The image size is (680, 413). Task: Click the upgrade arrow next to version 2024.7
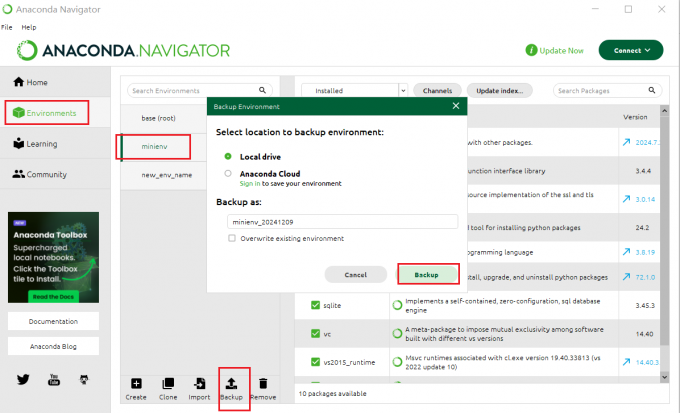click(627, 142)
